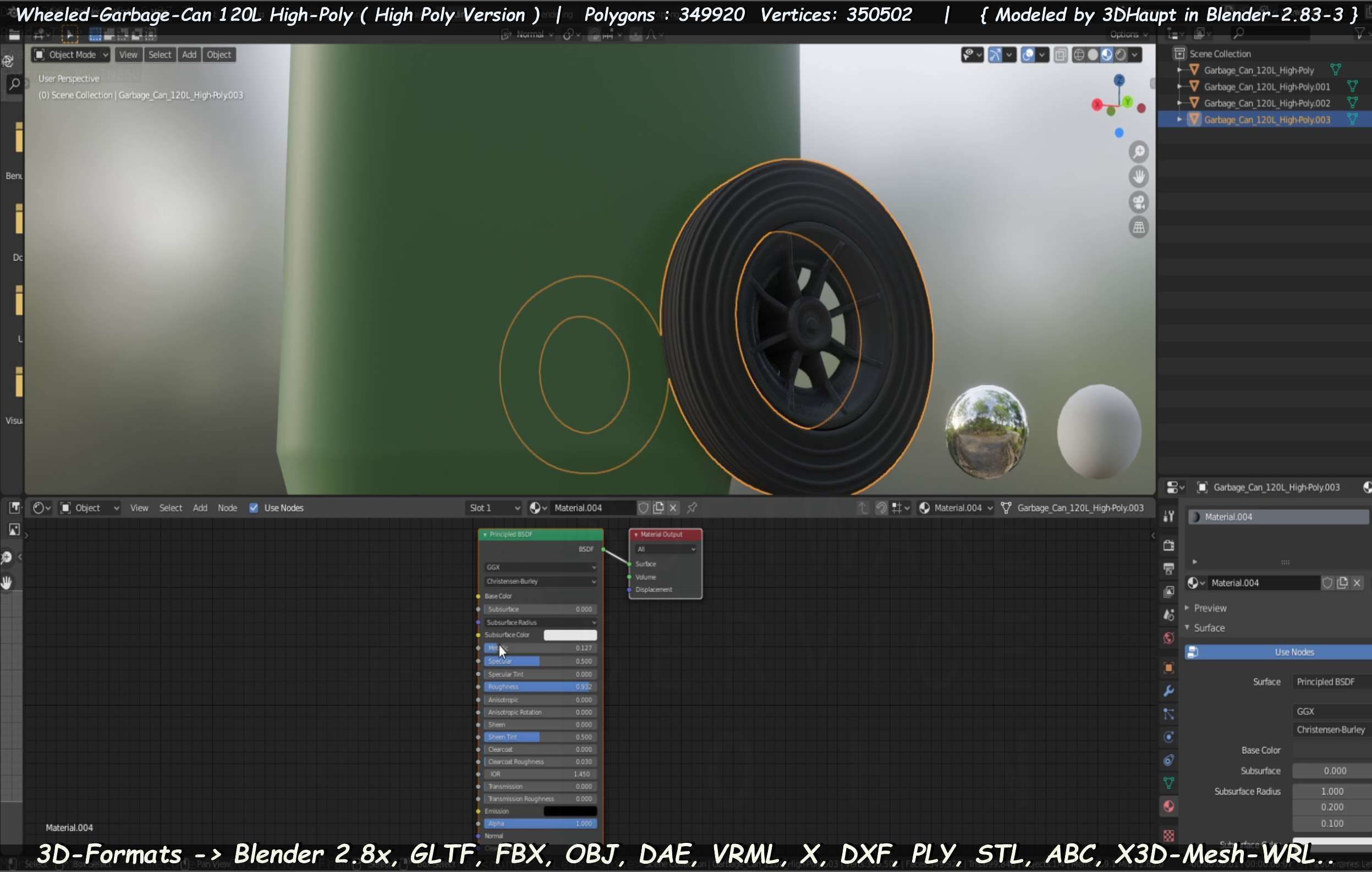
Task: Open the Node menu in shader editor
Action: tap(227, 507)
